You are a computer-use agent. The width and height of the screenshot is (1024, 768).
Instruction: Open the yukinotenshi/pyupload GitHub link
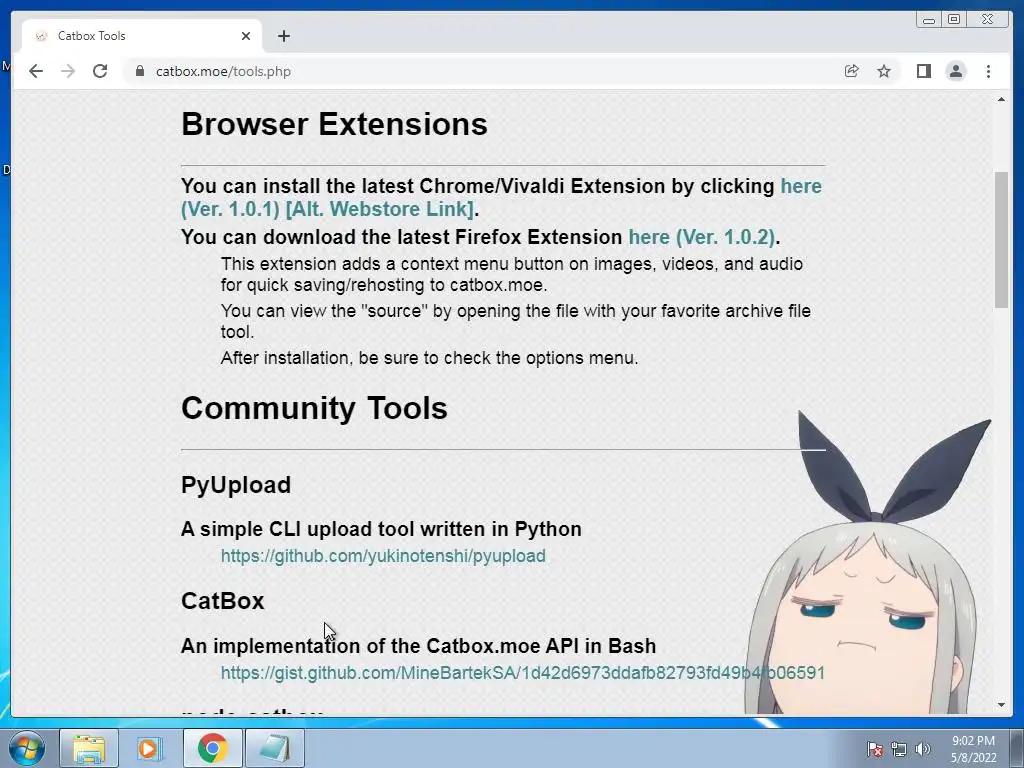(383, 556)
